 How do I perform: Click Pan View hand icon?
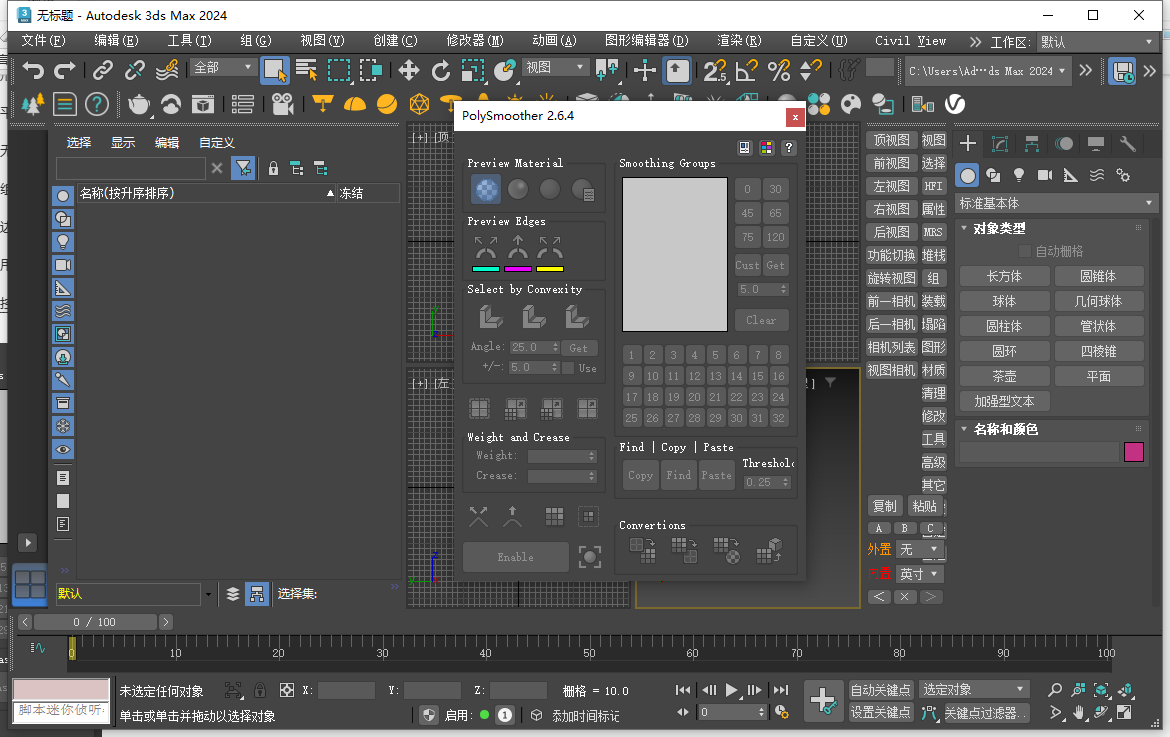click(x=1078, y=712)
